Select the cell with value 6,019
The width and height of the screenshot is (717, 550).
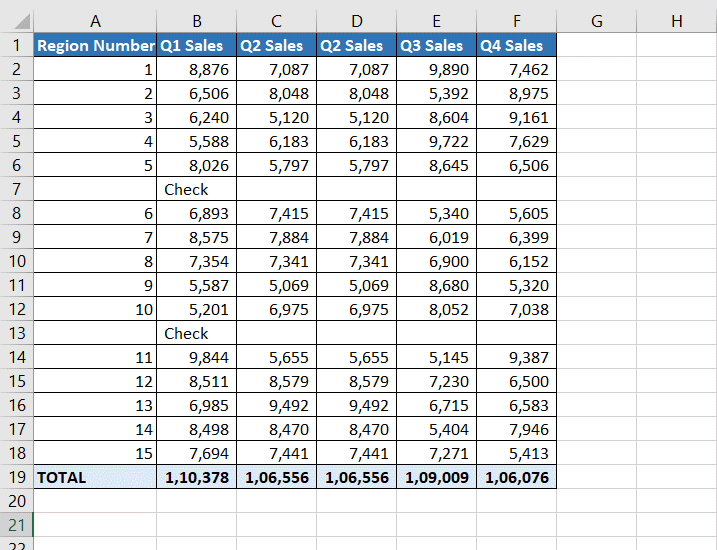(x=437, y=237)
